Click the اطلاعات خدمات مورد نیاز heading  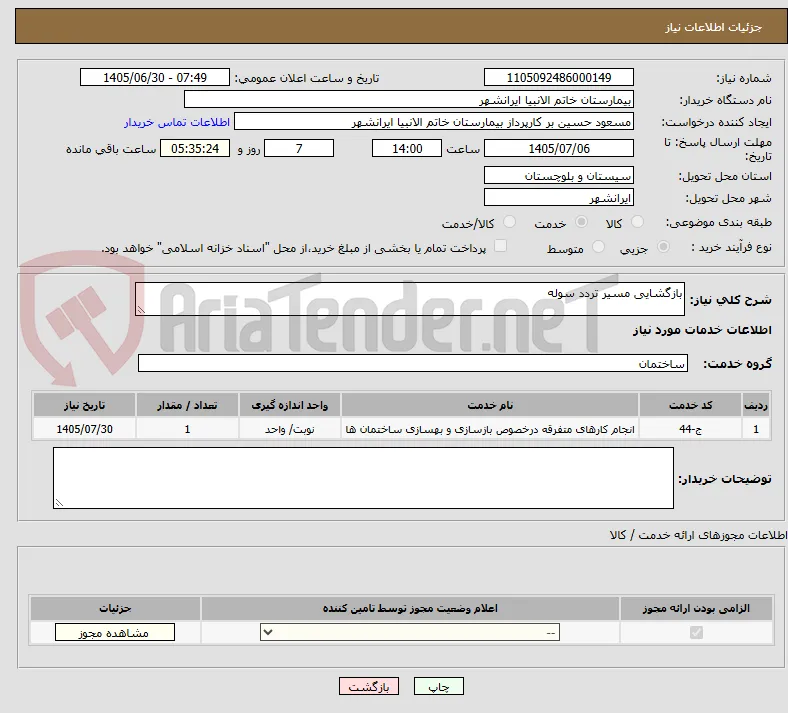pyautogui.click(x=702, y=330)
